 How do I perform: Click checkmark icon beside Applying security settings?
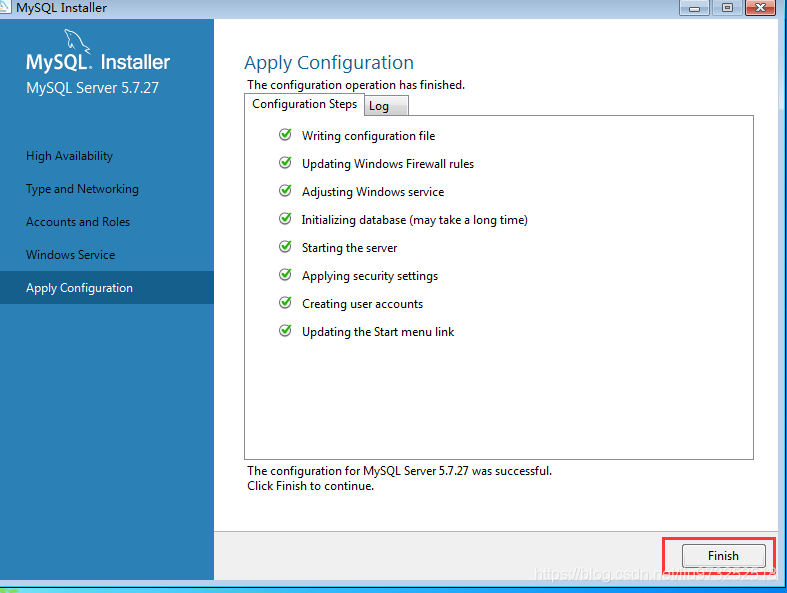[285, 275]
